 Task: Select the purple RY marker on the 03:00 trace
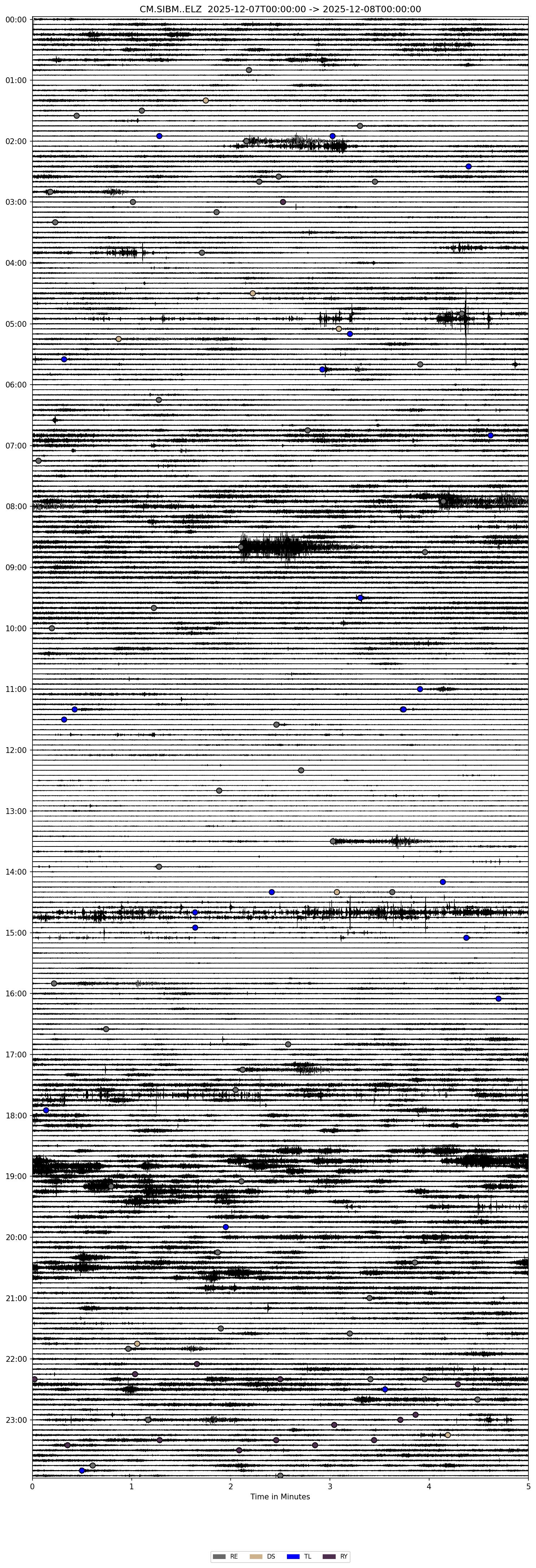[x=283, y=202]
